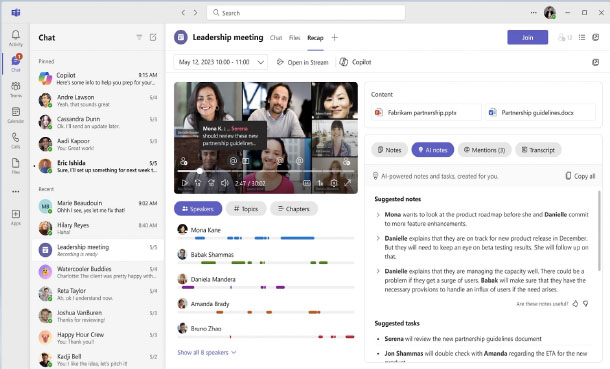Open chat with Andre Lawson
This screenshot has height=369, width=610.
pos(98,100)
